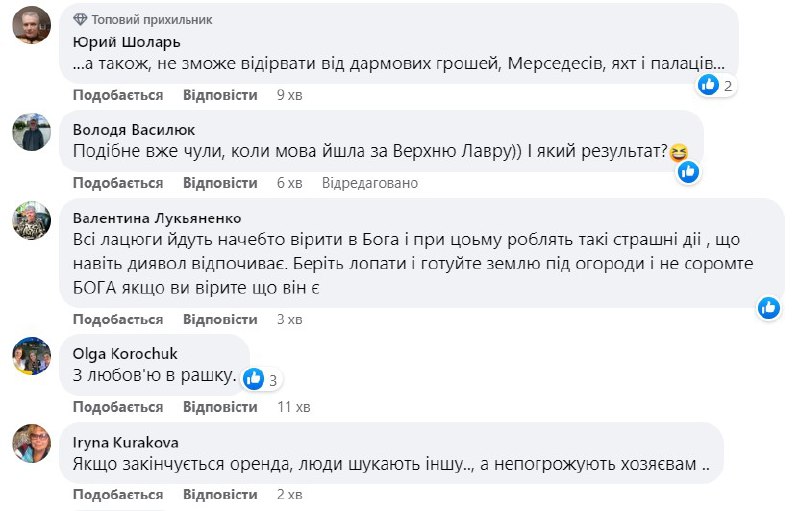The image size is (800, 511).
Task: Click like reaction icon on Юрий Шоларь's comment
Action: tap(709, 85)
